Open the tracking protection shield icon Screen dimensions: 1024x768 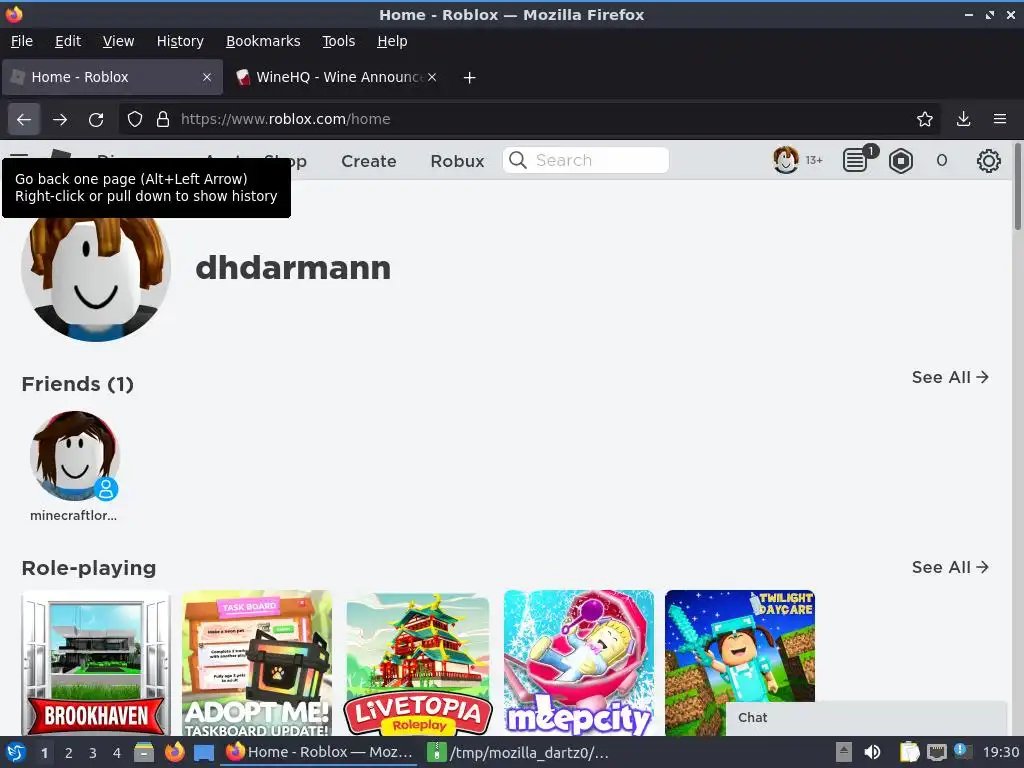tap(135, 120)
